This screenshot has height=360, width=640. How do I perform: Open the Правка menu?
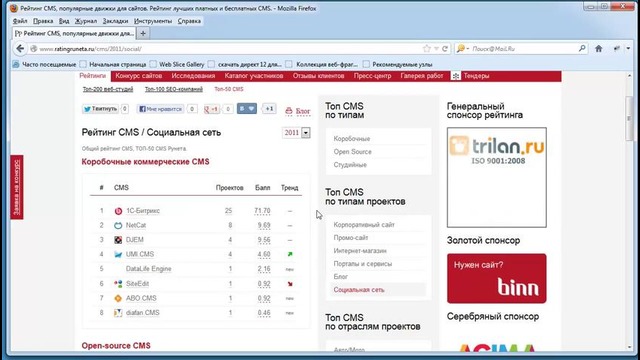(43, 21)
